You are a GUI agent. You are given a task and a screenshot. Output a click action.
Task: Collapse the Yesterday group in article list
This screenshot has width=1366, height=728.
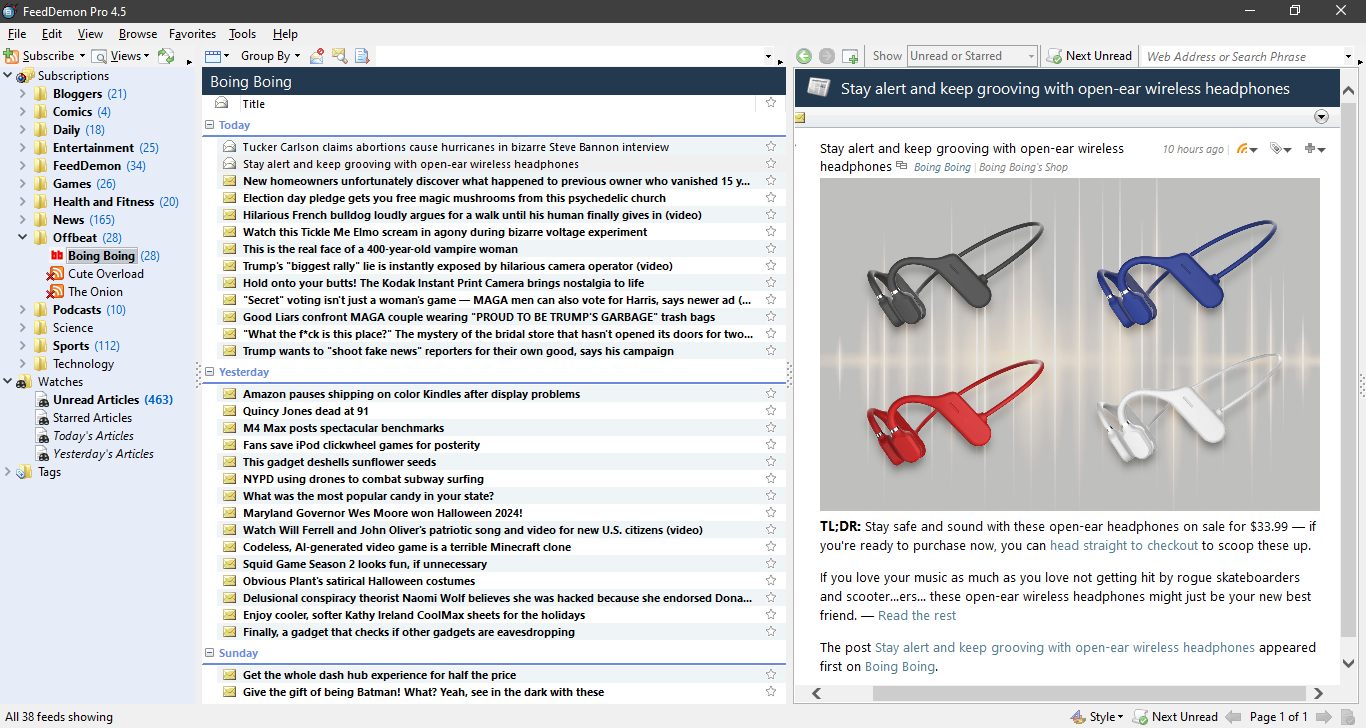pos(210,372)
